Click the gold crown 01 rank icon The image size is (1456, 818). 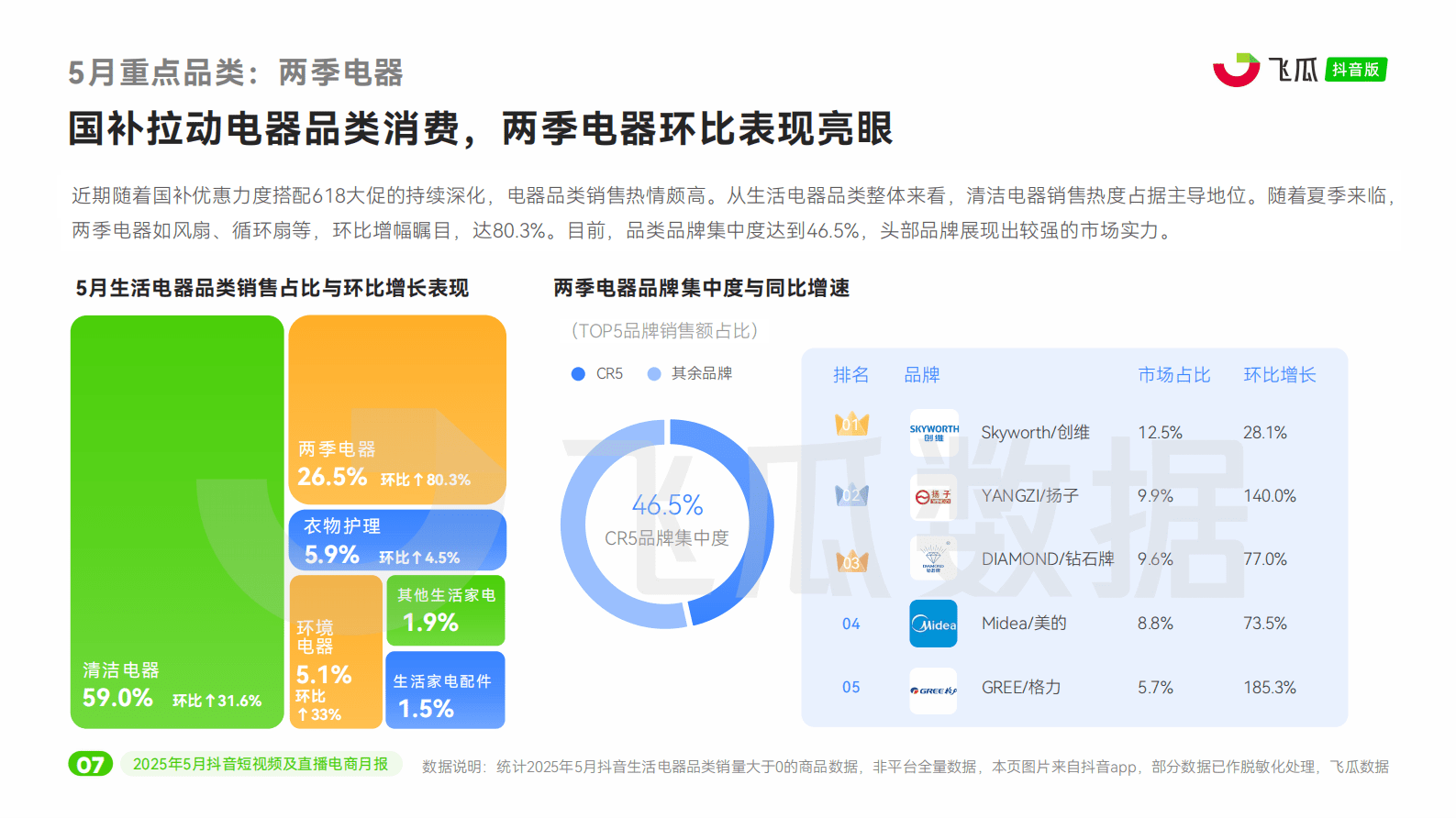click(x=851, y=424)
